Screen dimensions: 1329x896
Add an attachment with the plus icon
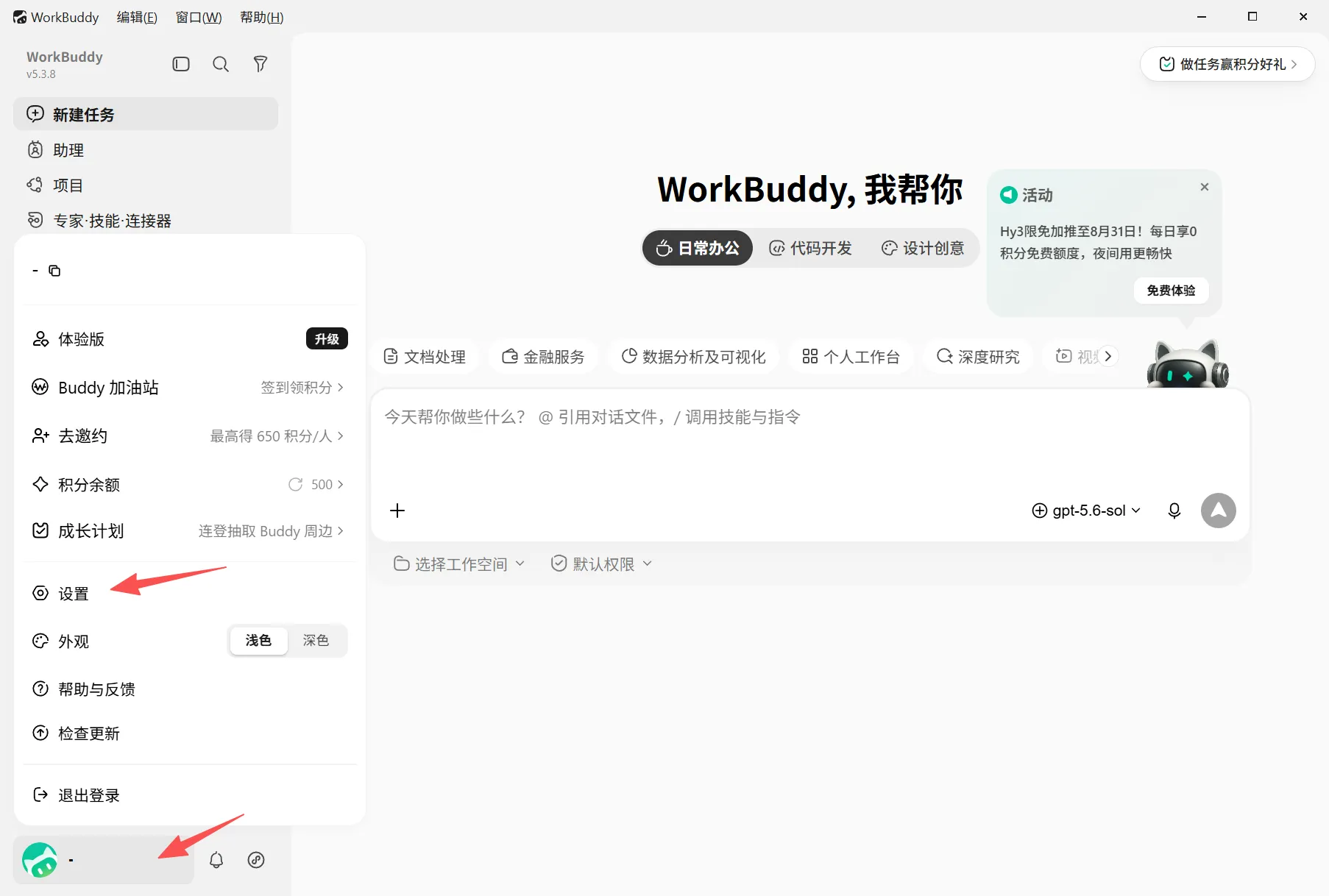click(397, 511)
